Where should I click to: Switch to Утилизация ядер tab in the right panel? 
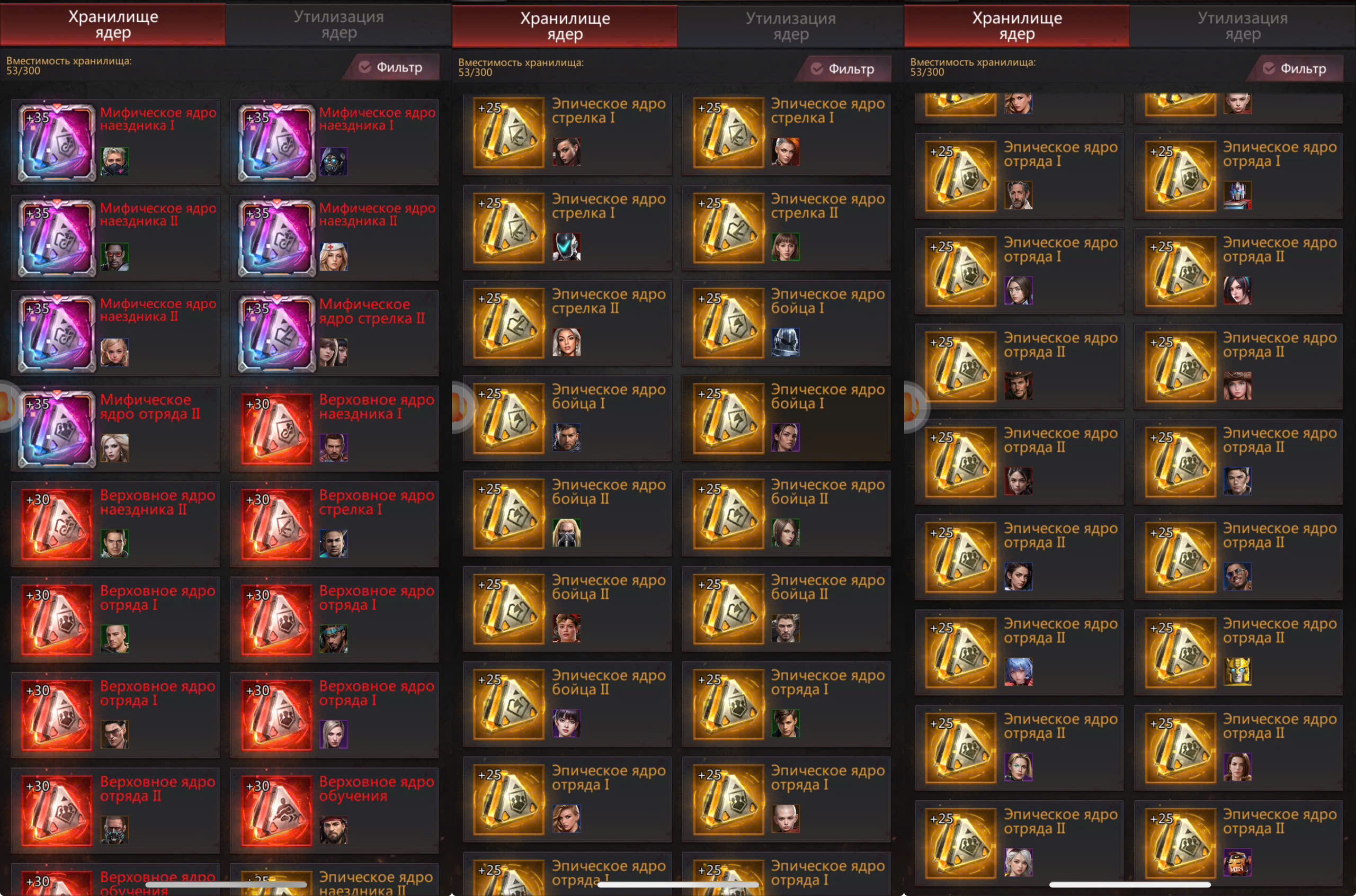pos(1243,26)
